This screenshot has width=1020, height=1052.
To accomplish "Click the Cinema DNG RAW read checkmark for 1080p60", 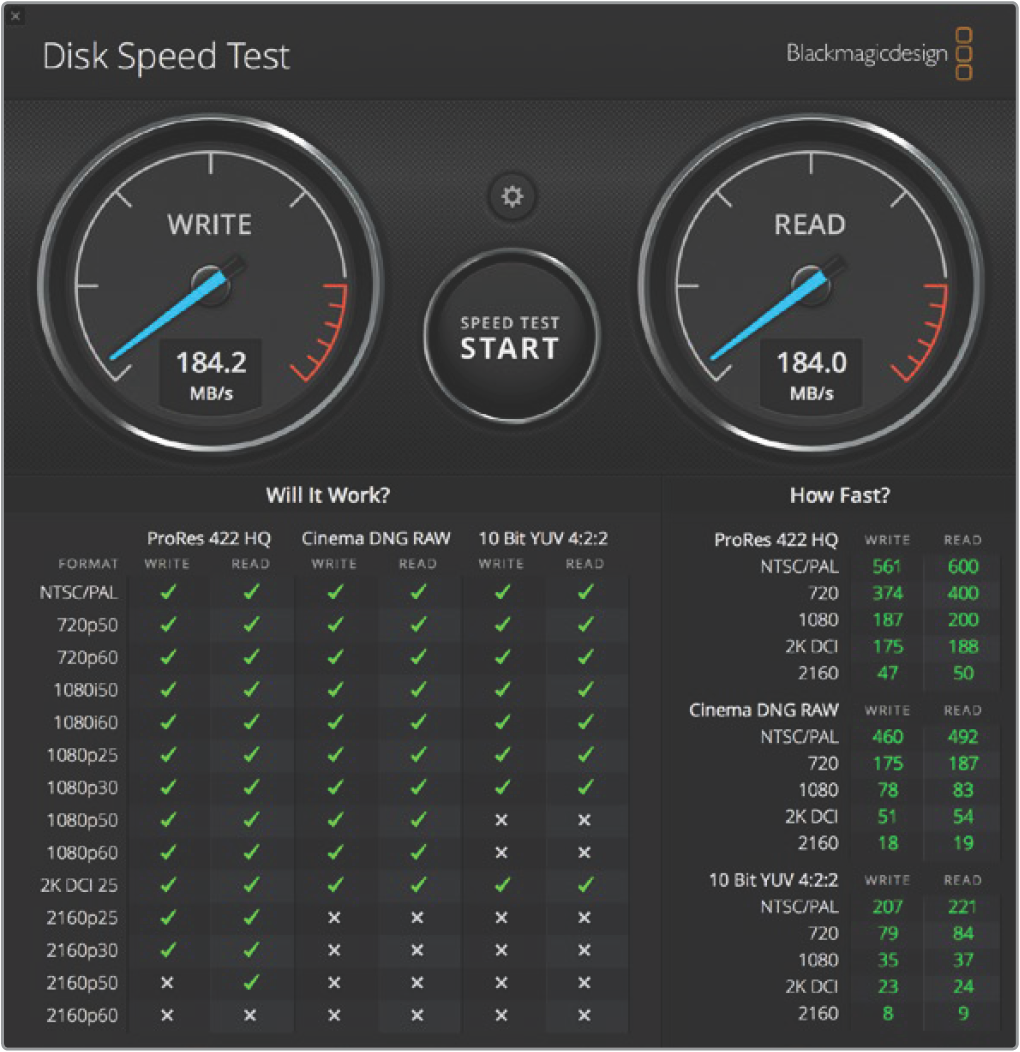I will tap(418, 852).
